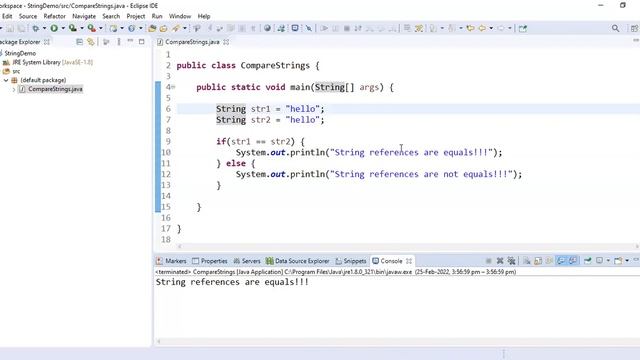Maximize the Package Explorer panel
The width and height of the screenshot is (640, 360).
coord(142,41)
